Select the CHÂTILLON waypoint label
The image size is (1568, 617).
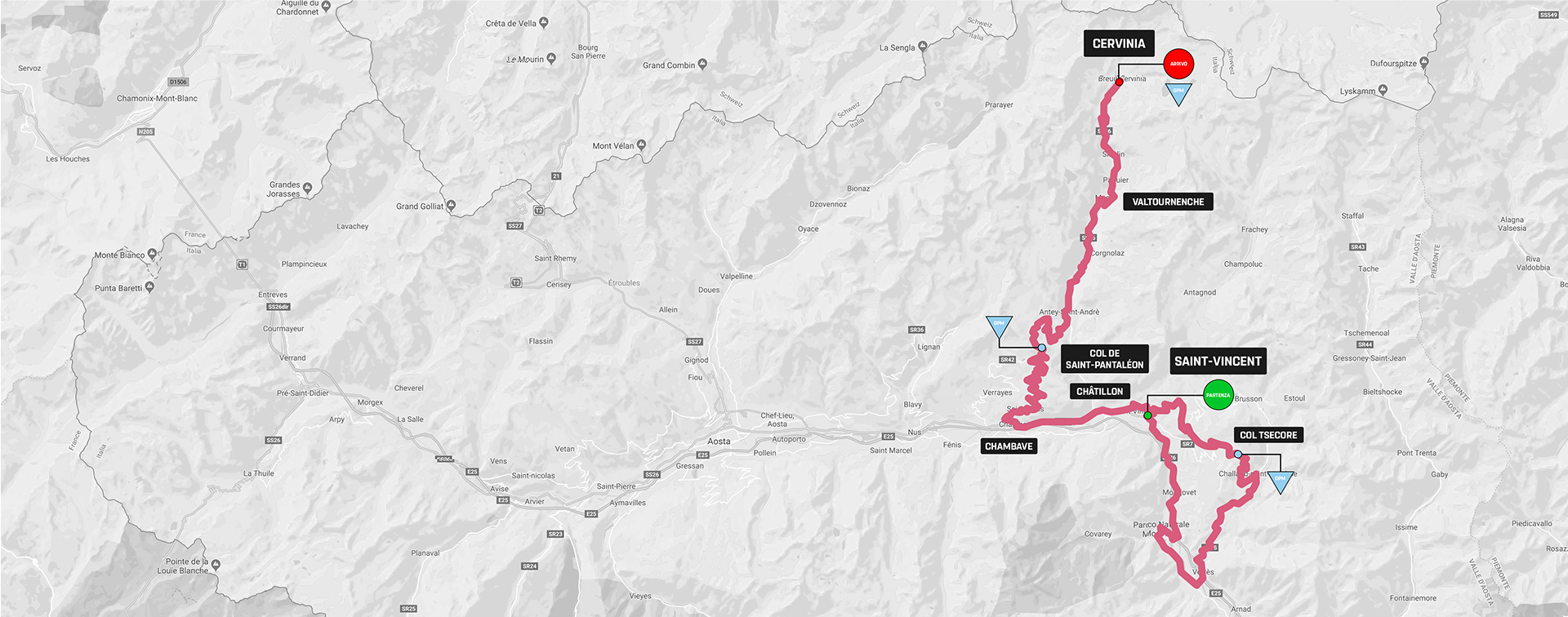1099,392
